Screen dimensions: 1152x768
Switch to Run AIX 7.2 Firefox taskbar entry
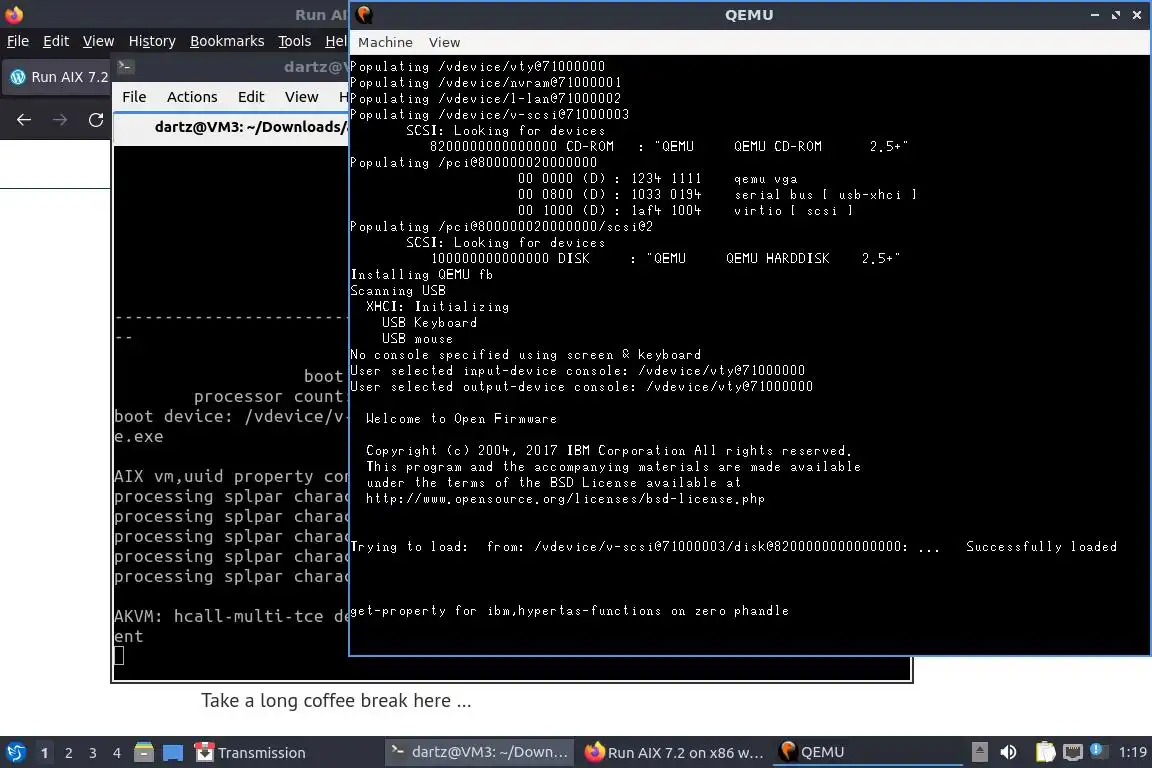coord(673,753)
